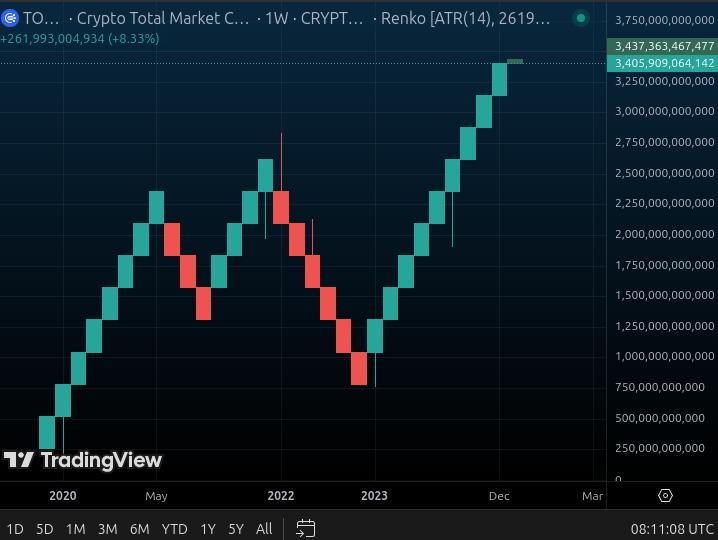
Task: Click the 2020 label on time axis
Action: [63, 496]
